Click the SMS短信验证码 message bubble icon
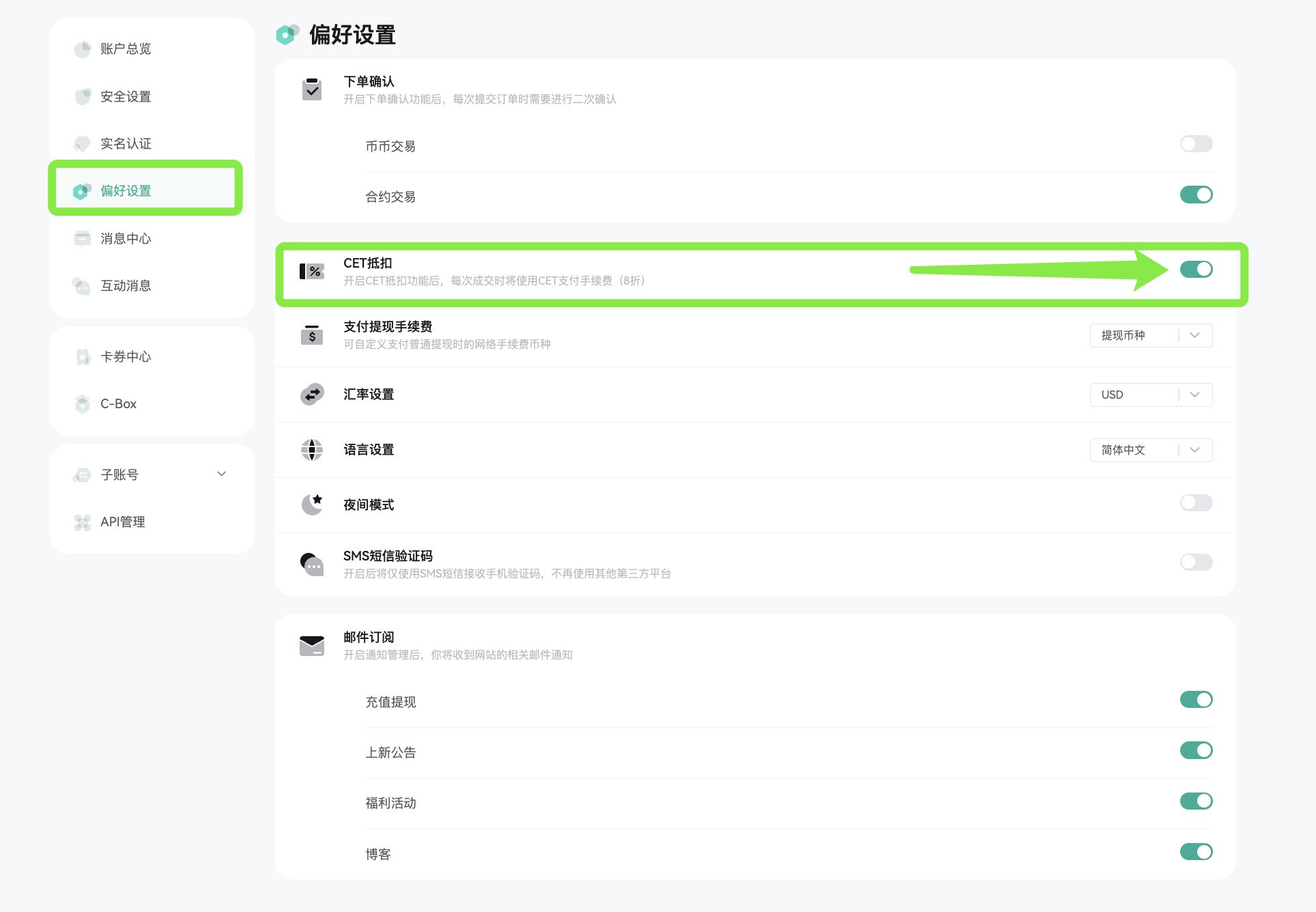 [312, 564]
